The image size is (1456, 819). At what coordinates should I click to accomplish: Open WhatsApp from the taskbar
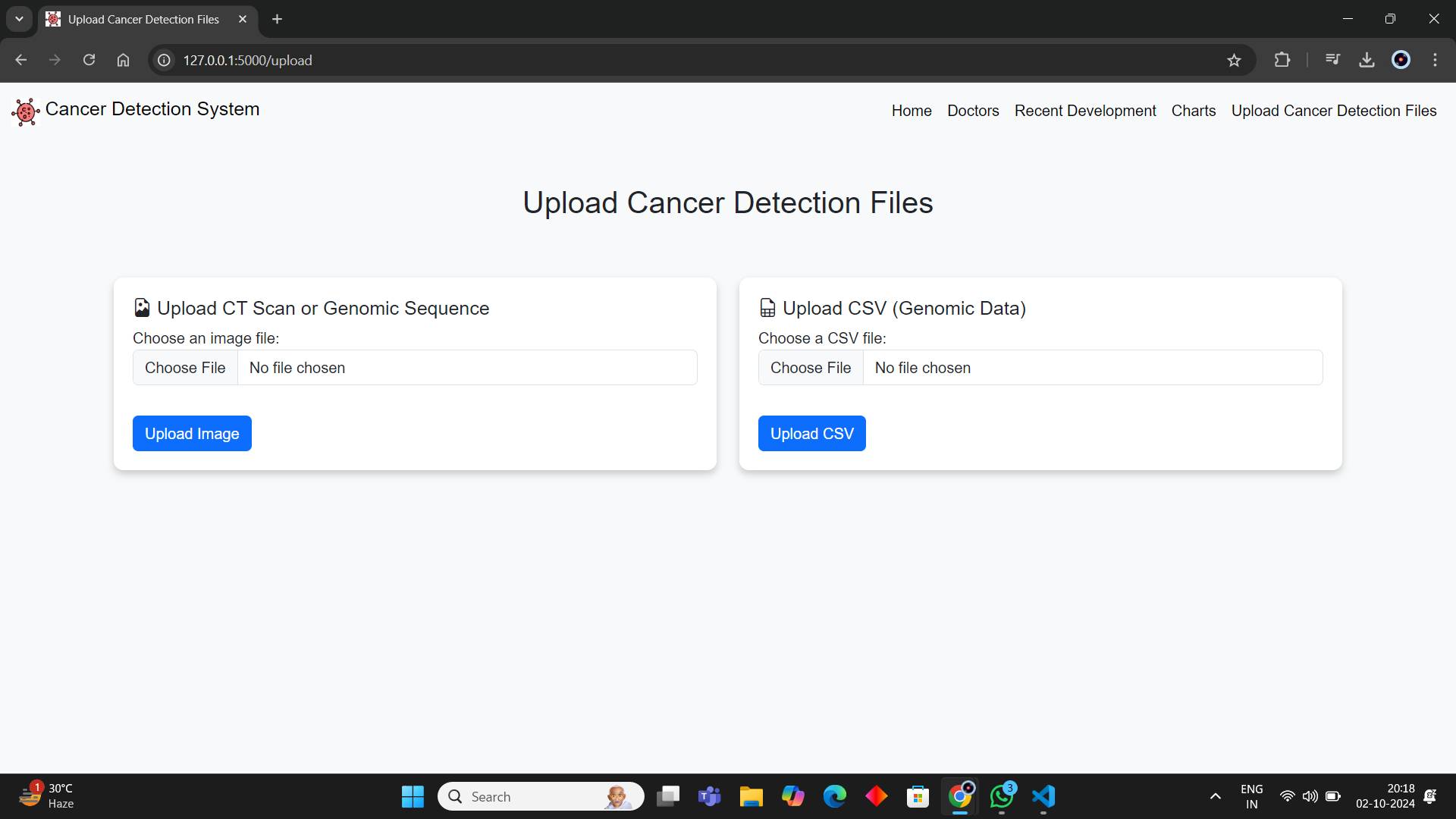click(1002, 796)
